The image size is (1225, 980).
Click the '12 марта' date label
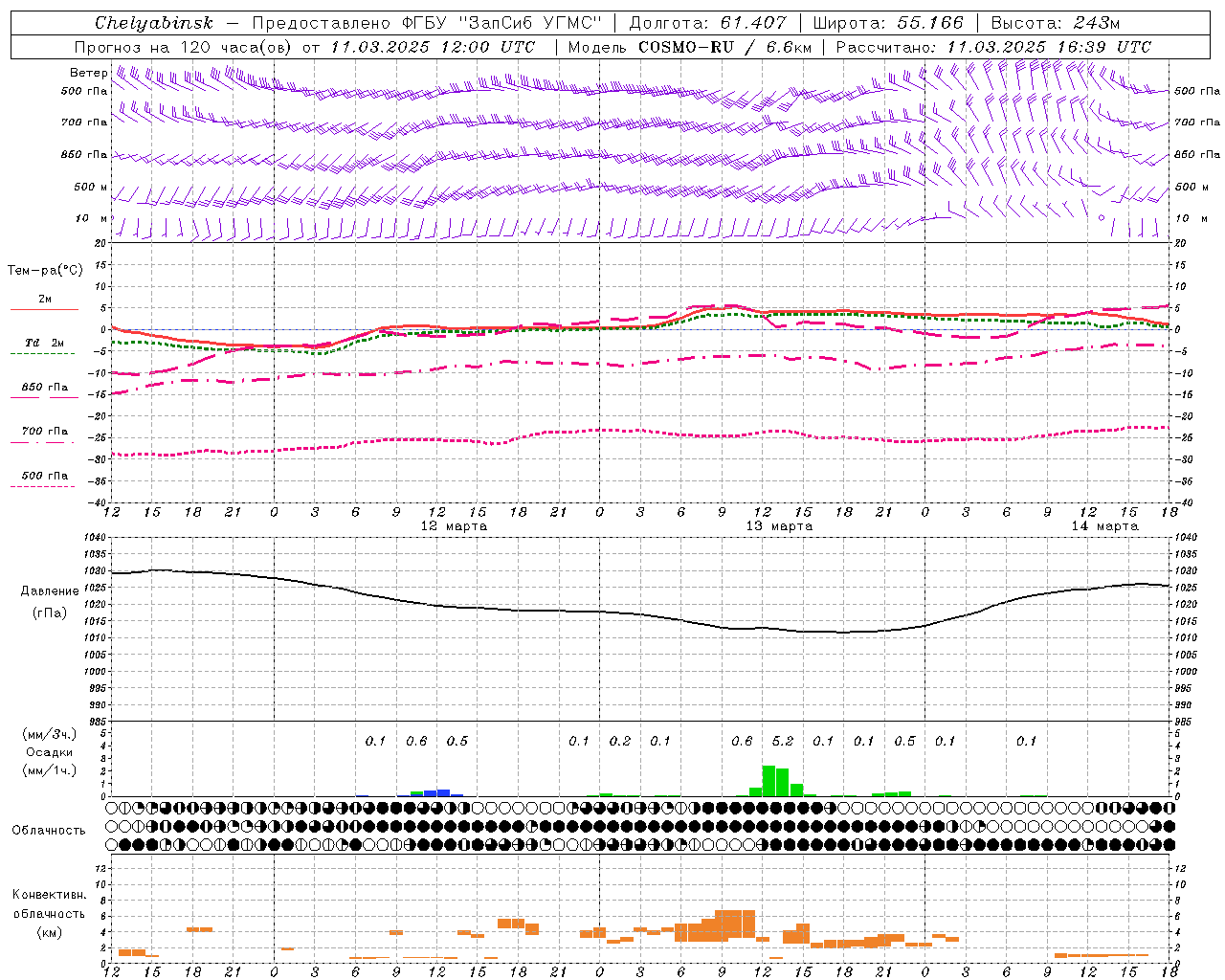tap(454, 526)
